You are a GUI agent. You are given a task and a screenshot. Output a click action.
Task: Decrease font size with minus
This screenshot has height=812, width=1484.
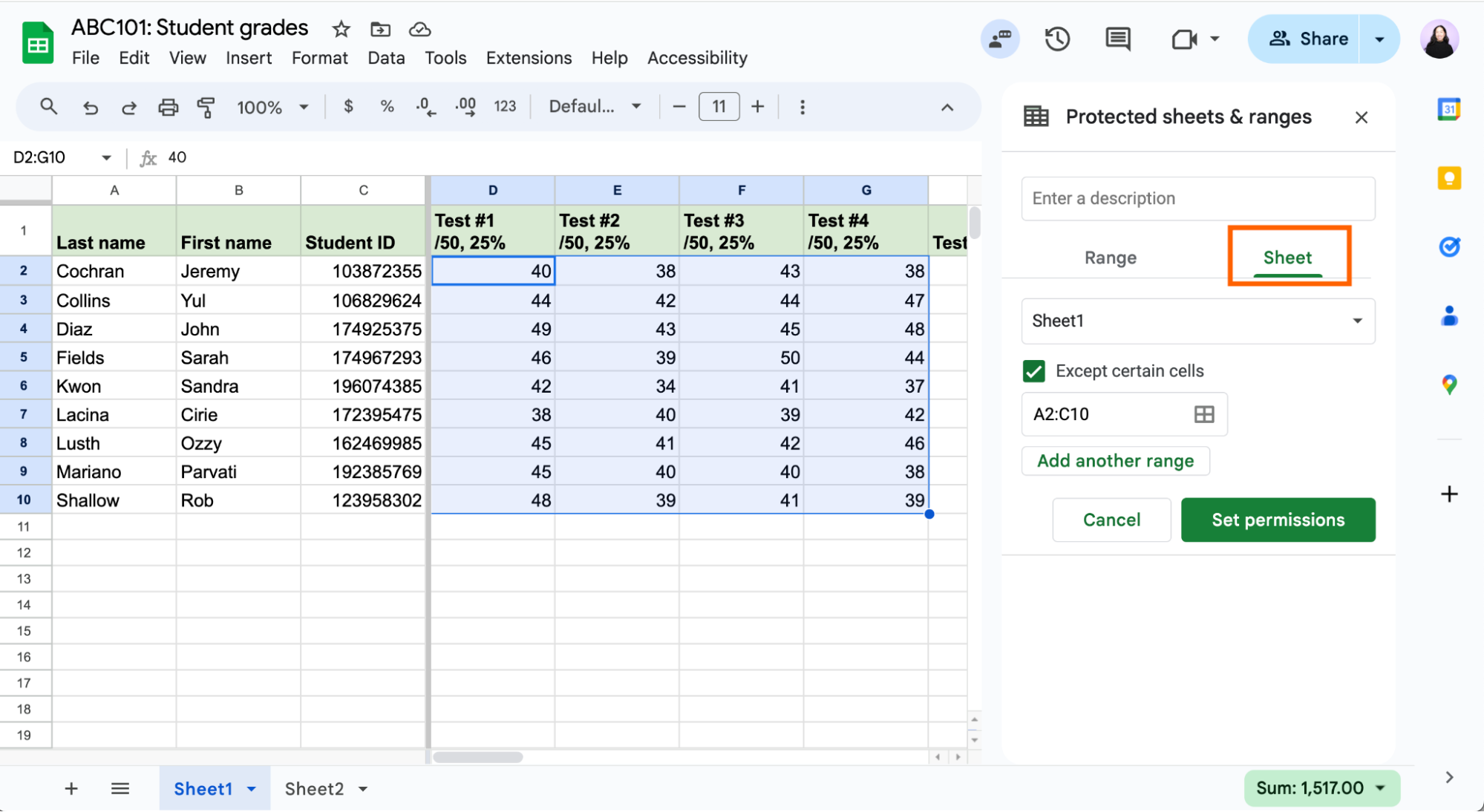tap(679, 107)
